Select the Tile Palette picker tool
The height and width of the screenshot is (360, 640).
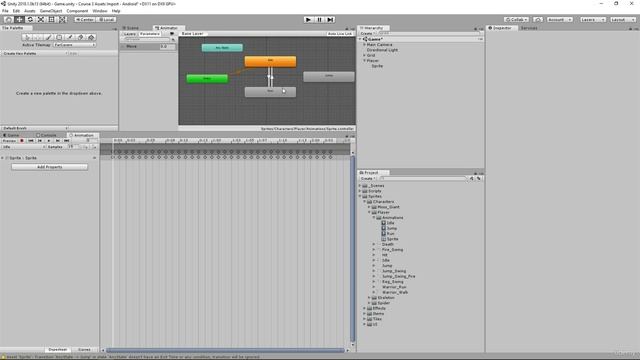pyautogui.click(x=70, y=37)
